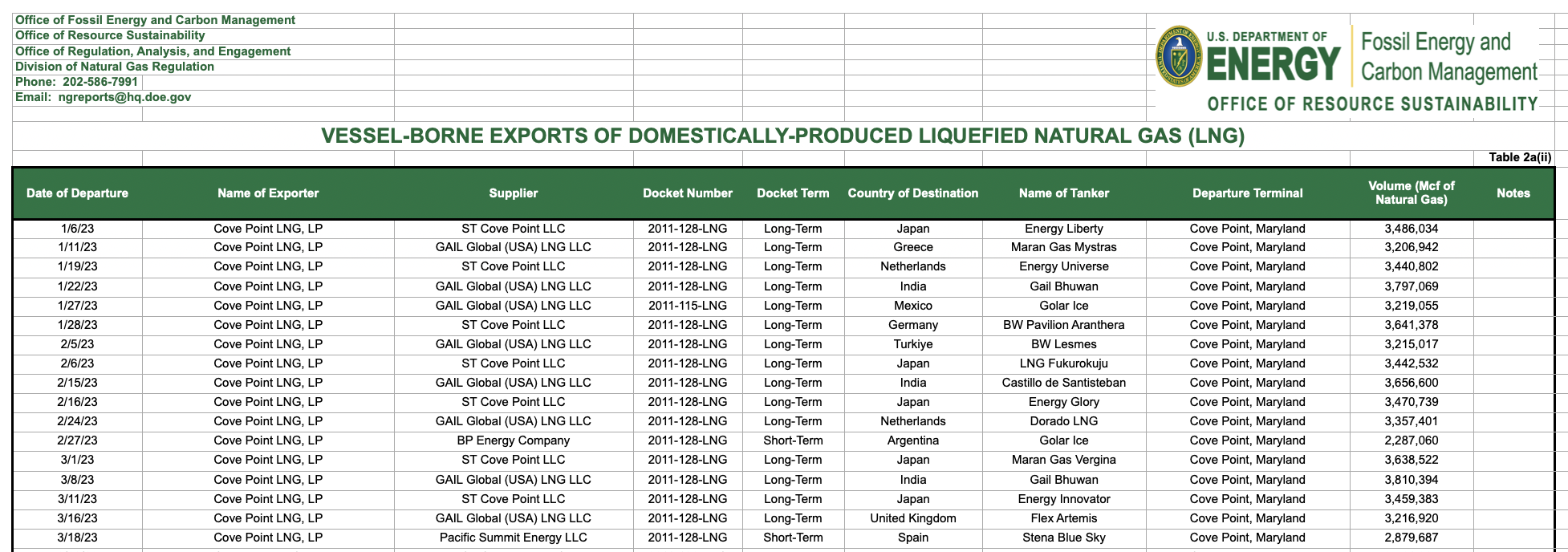Click tanker name 'Maran Gas Vergina'

(x=1064, y=460)
